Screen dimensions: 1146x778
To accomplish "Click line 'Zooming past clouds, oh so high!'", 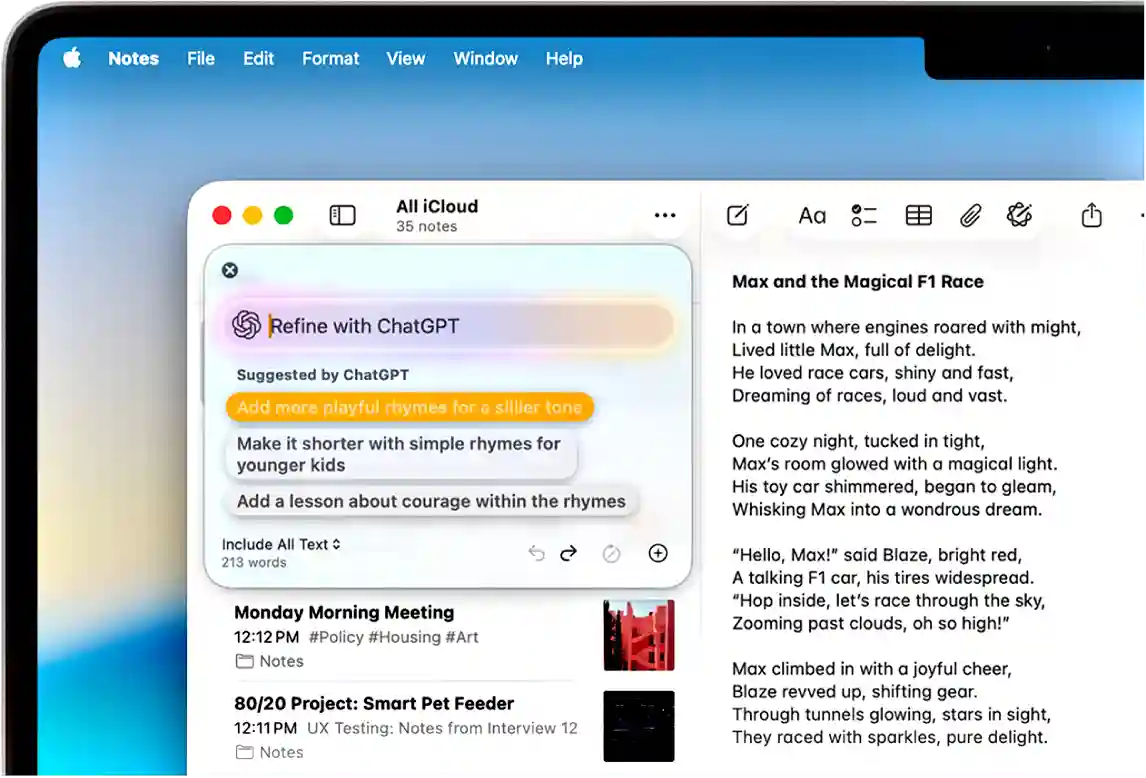I will 870,624.
